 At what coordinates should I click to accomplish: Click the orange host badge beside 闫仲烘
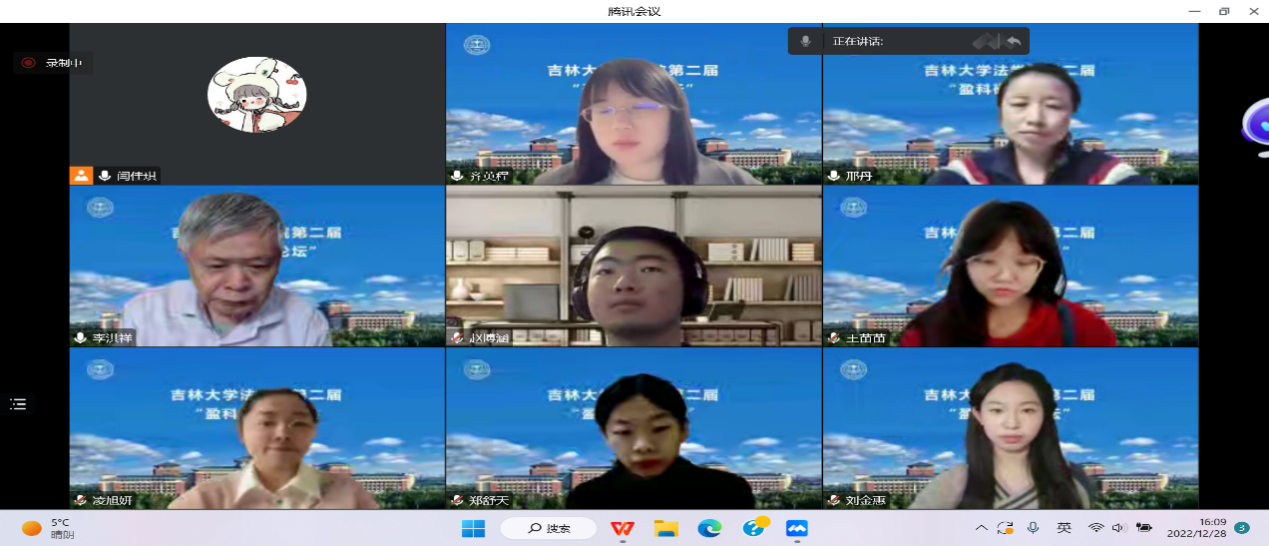[80, 176]
